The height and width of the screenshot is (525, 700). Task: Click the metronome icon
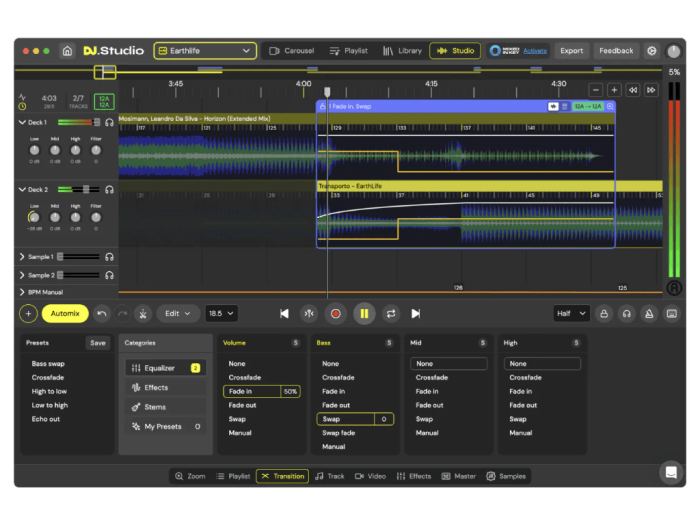pyautogui.click(x=649, y=313)
